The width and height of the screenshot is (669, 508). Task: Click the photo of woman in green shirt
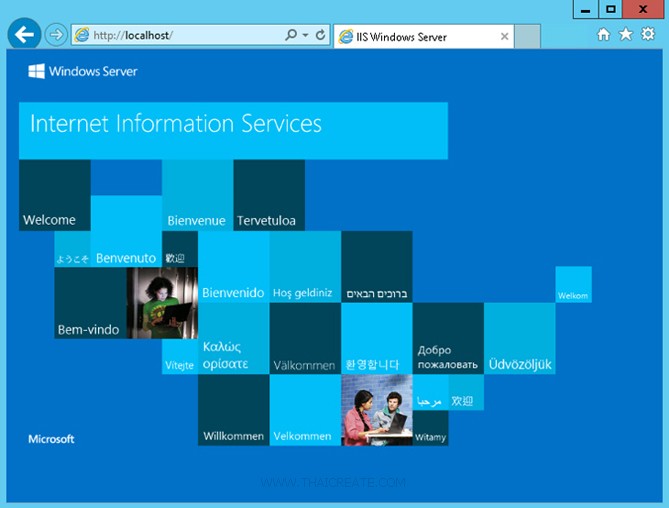(x=162, y=303)
